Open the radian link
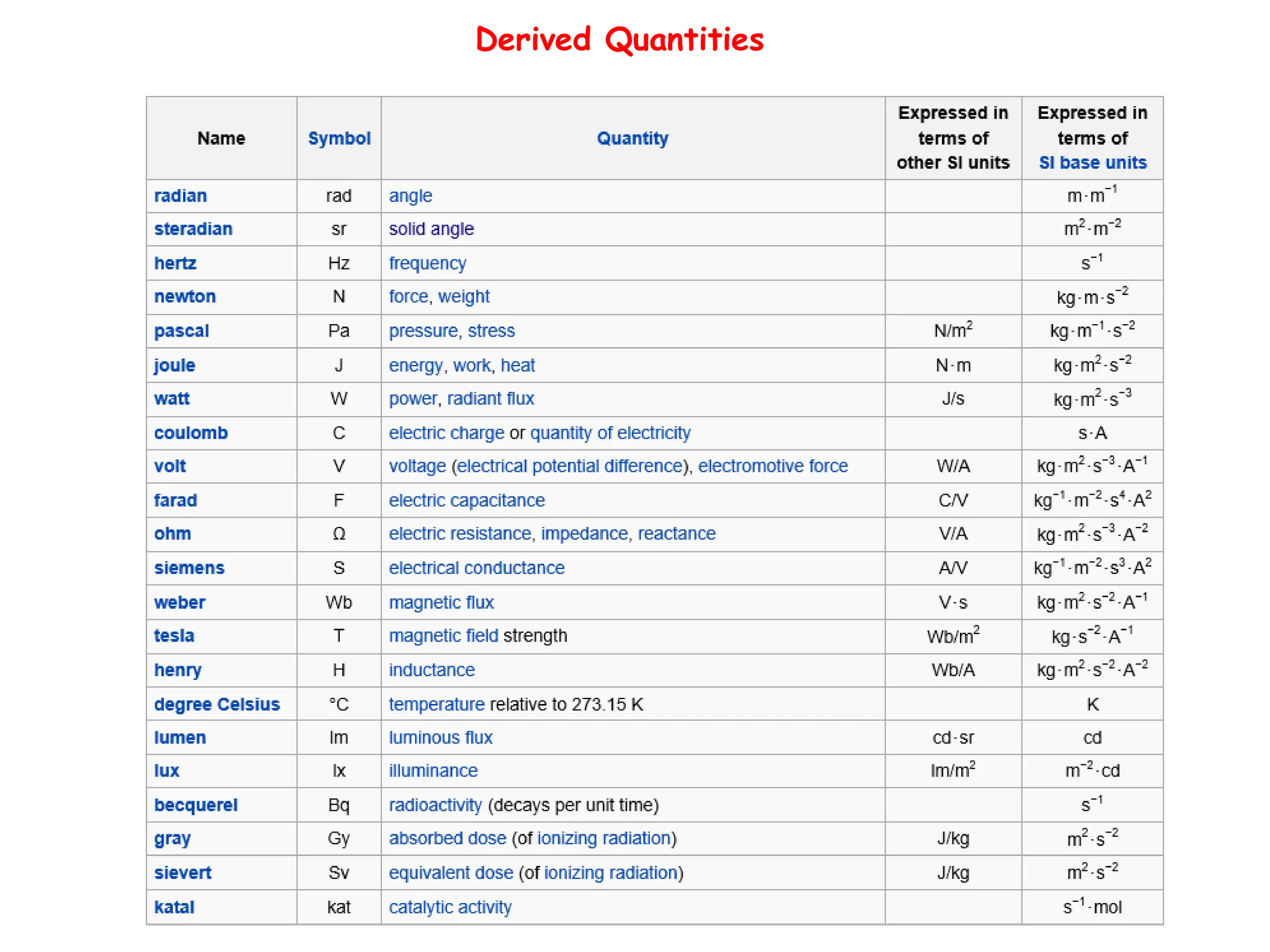 click(x=180, y=196)
